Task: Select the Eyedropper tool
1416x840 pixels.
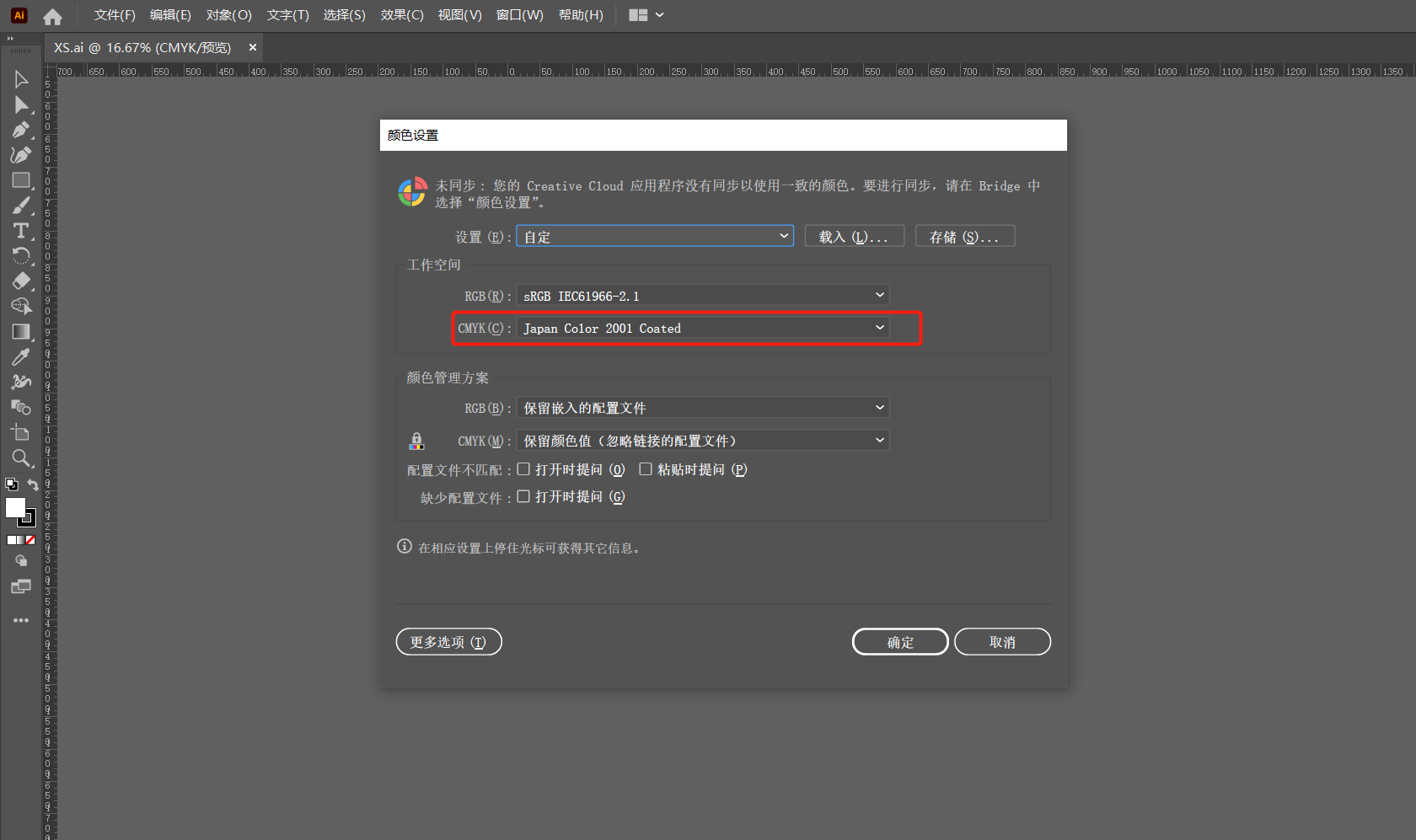Action: 21,356
